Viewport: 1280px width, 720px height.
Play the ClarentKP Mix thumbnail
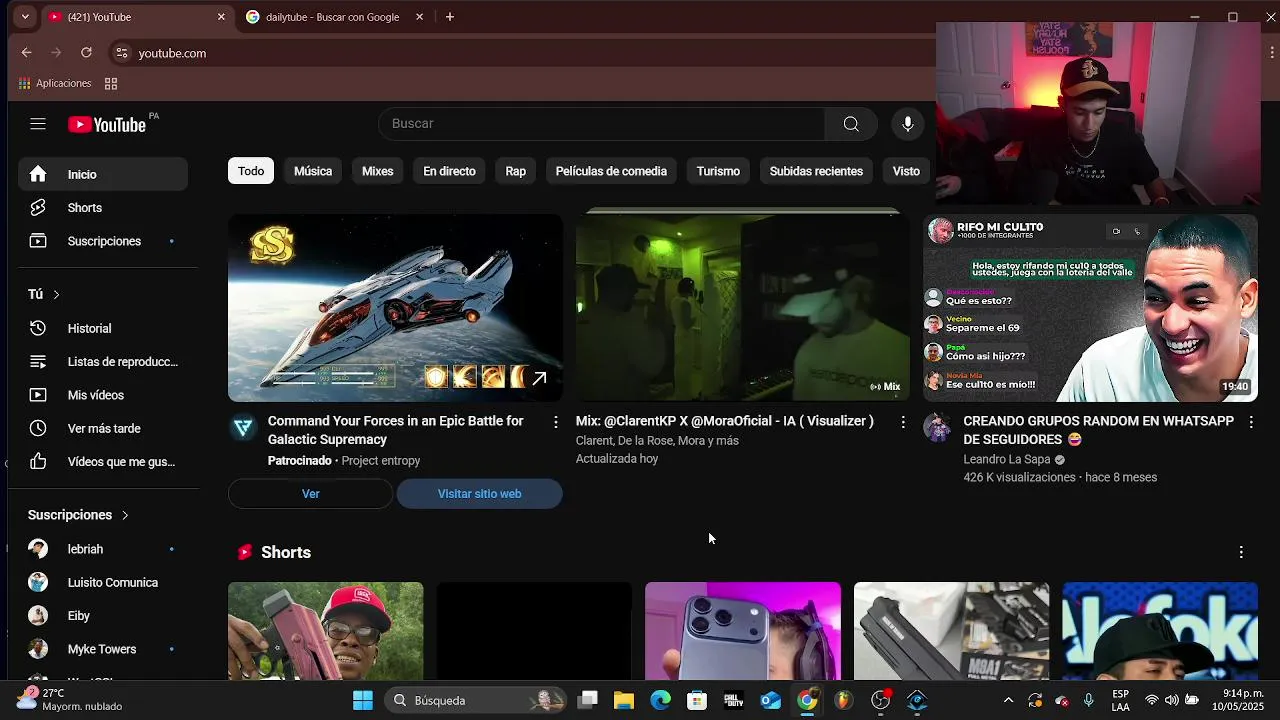[x=742, y=308]
